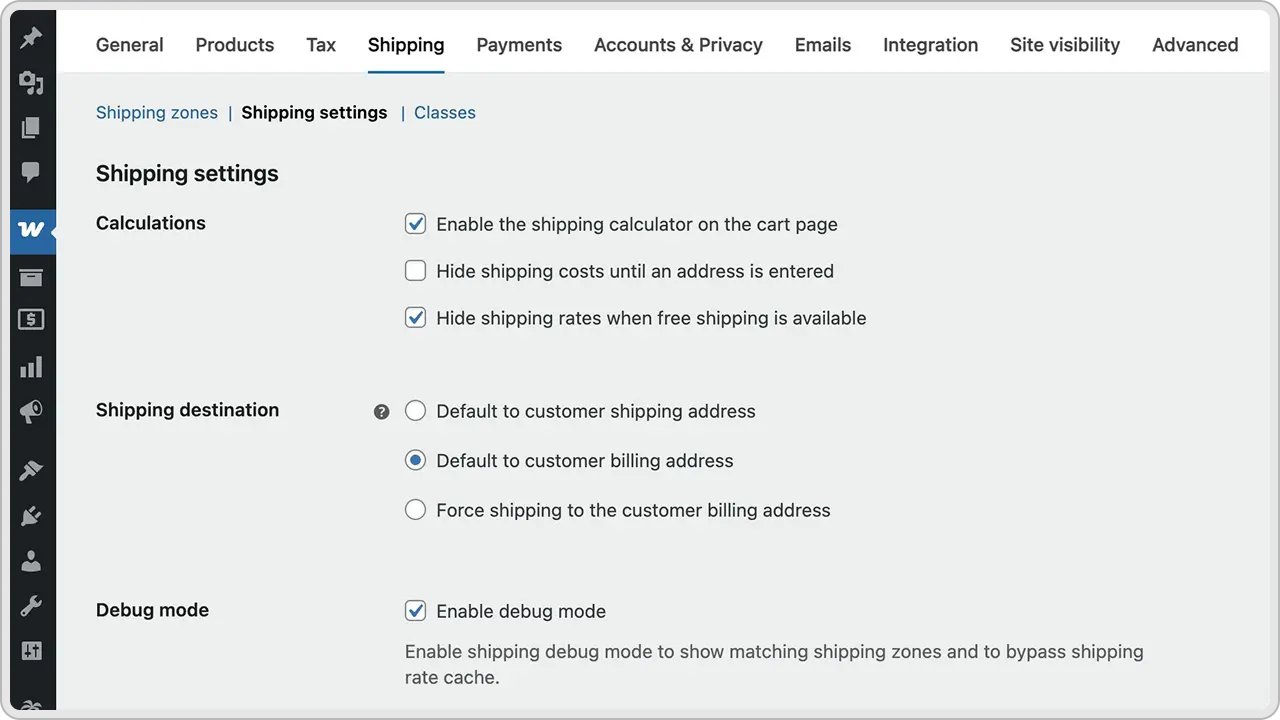The height and width of the screenshot is (720, 1280).
Task: Click the help icon beside Shipping destination
Action: 381,412
